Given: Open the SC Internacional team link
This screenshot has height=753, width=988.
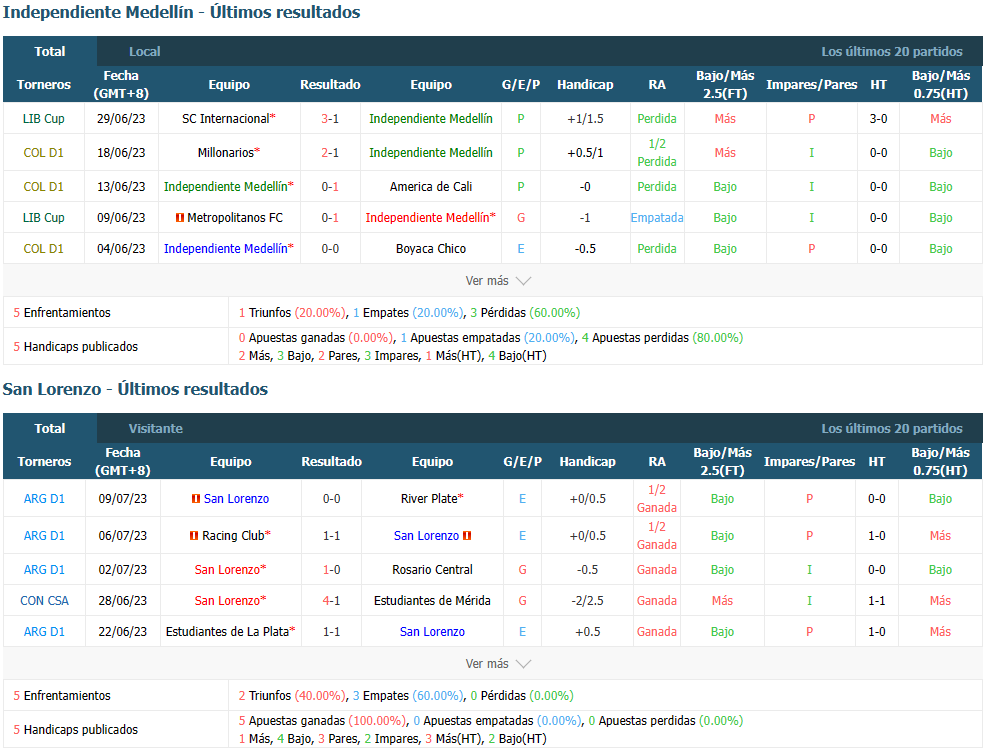Looking at the screenshot, I should point(226,119).
